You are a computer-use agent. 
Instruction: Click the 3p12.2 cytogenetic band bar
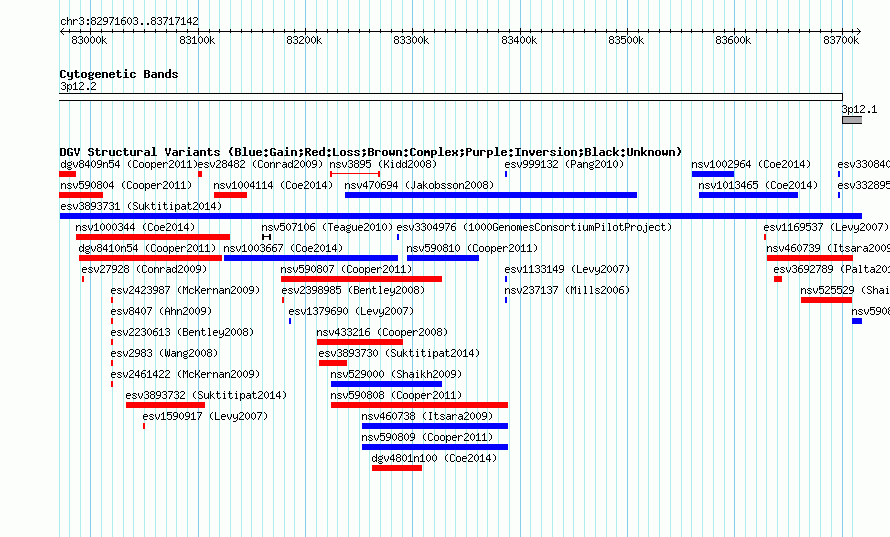[x=451, y=98]
